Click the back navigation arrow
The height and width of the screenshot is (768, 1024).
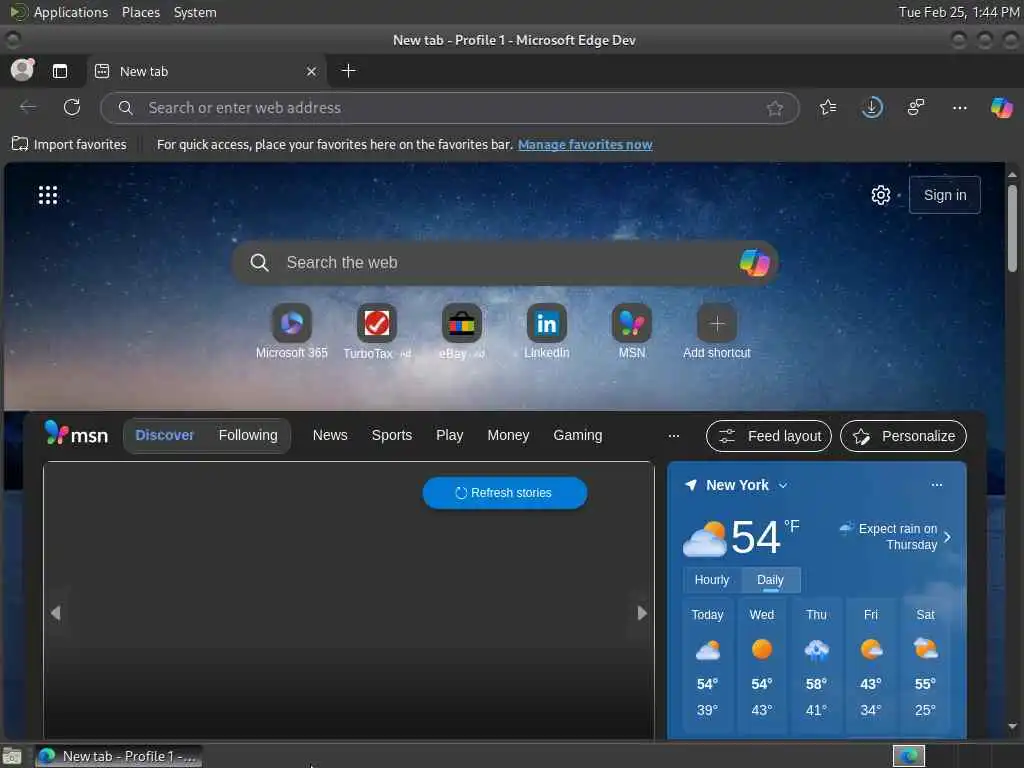(28, 107)
